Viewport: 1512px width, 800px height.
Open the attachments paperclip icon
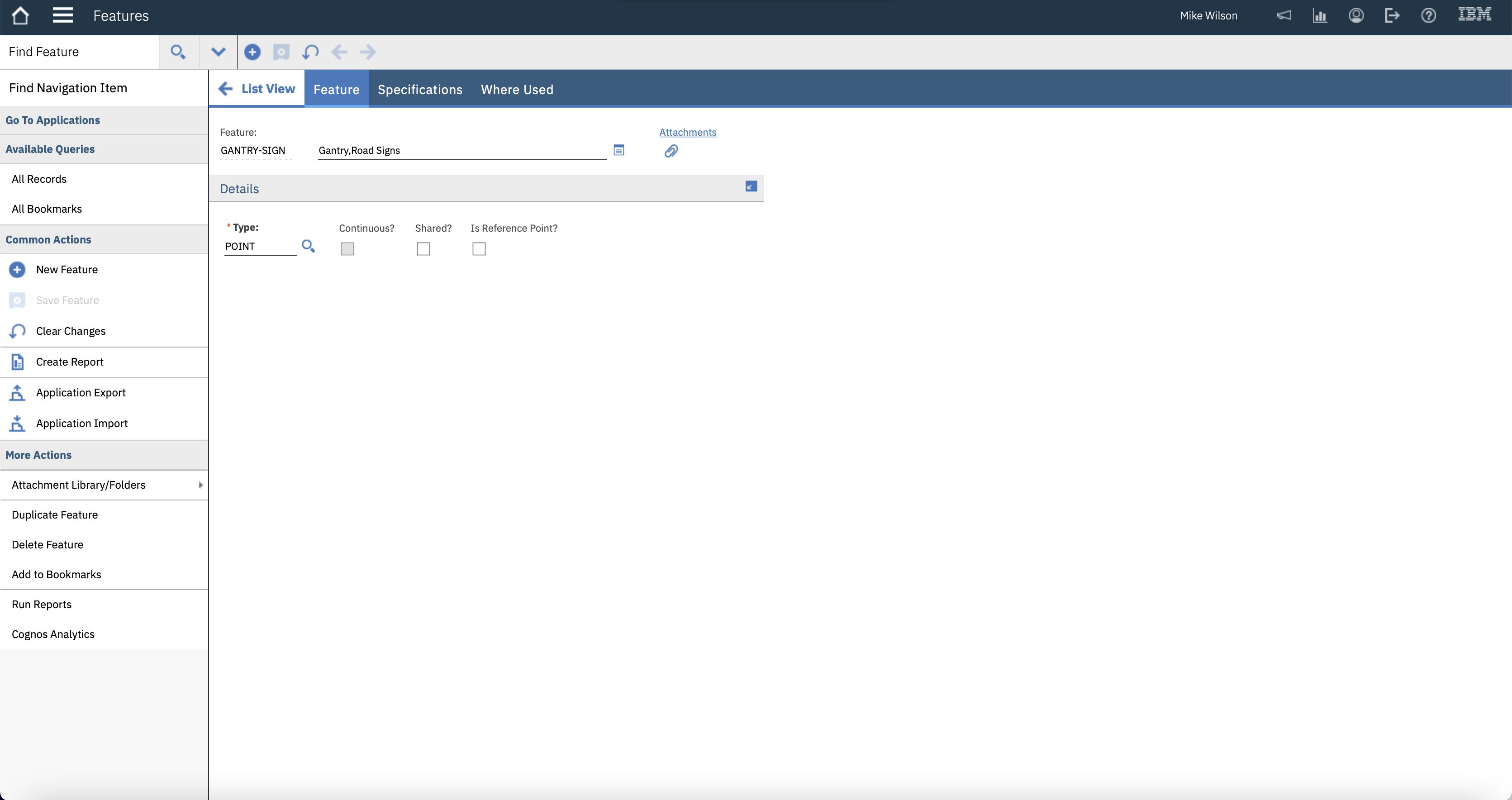point(671,151)
